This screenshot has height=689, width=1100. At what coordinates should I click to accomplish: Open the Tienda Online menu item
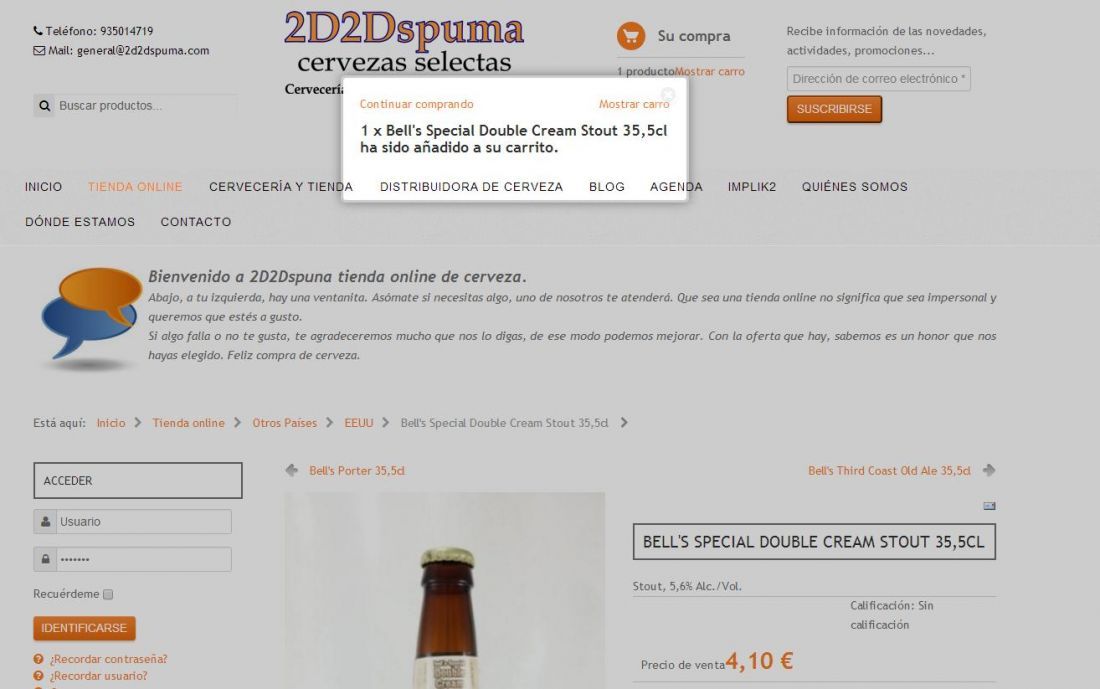135,187
